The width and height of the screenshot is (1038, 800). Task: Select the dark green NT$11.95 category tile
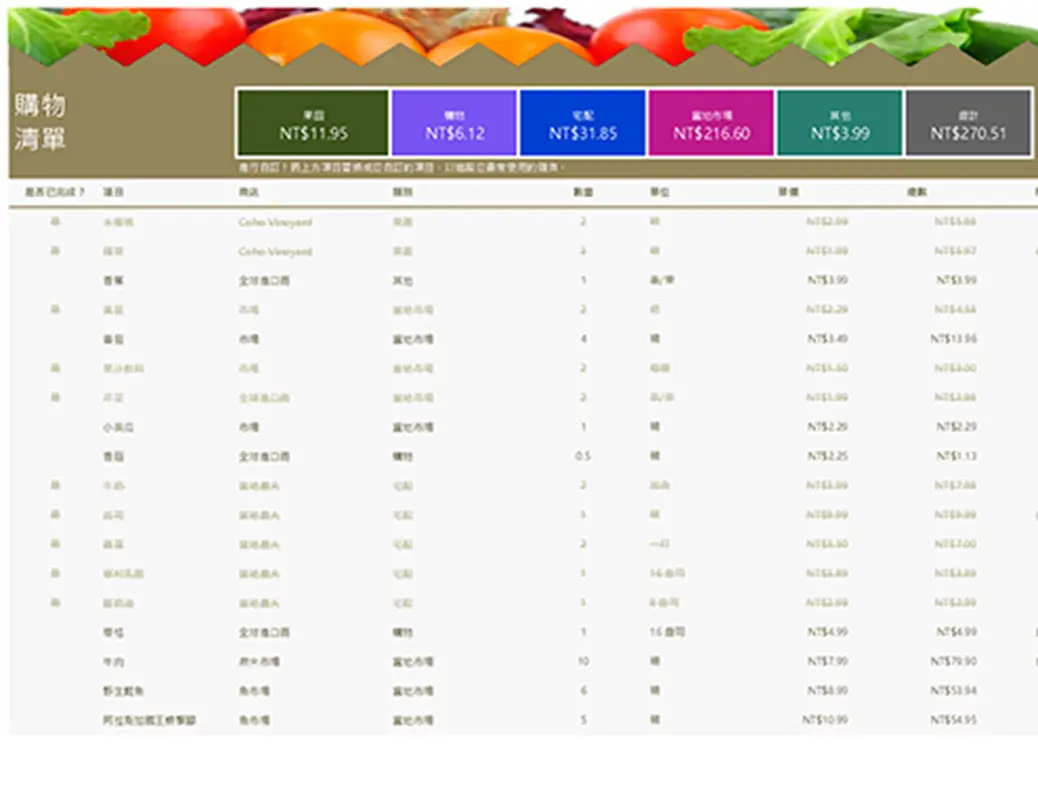tap(312, 123)
